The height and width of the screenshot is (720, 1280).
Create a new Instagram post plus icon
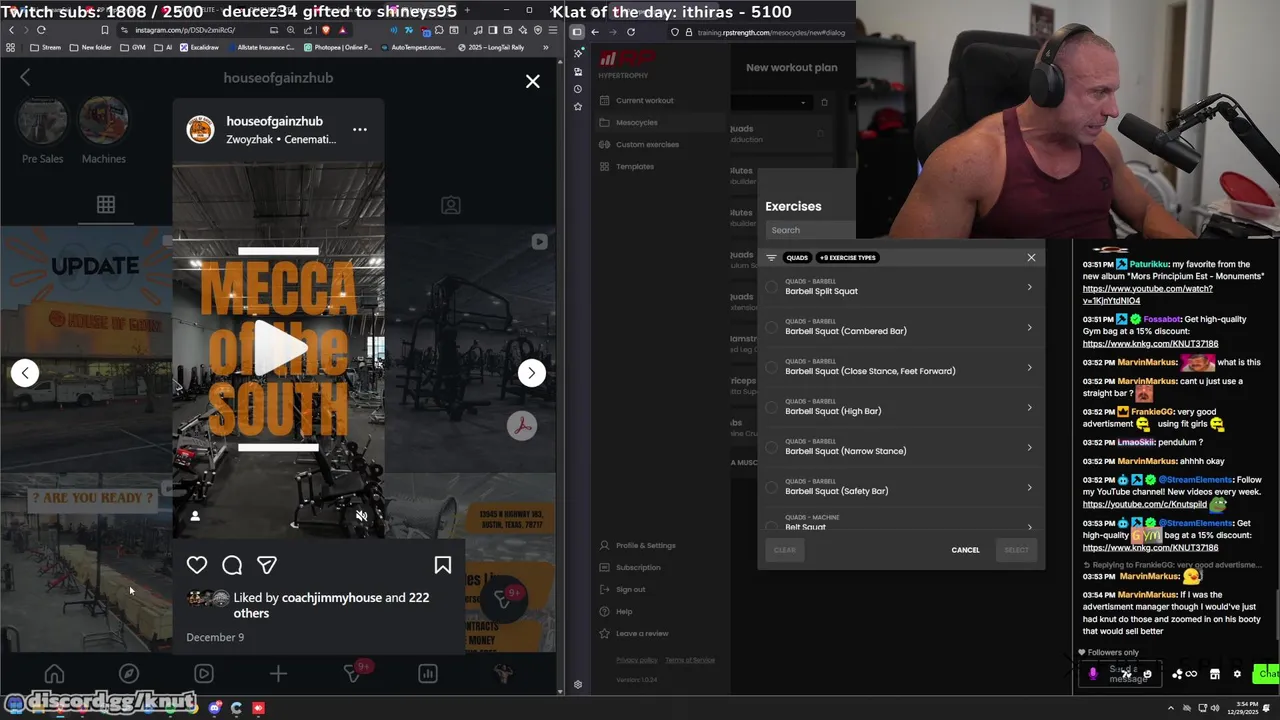[278, 674]
